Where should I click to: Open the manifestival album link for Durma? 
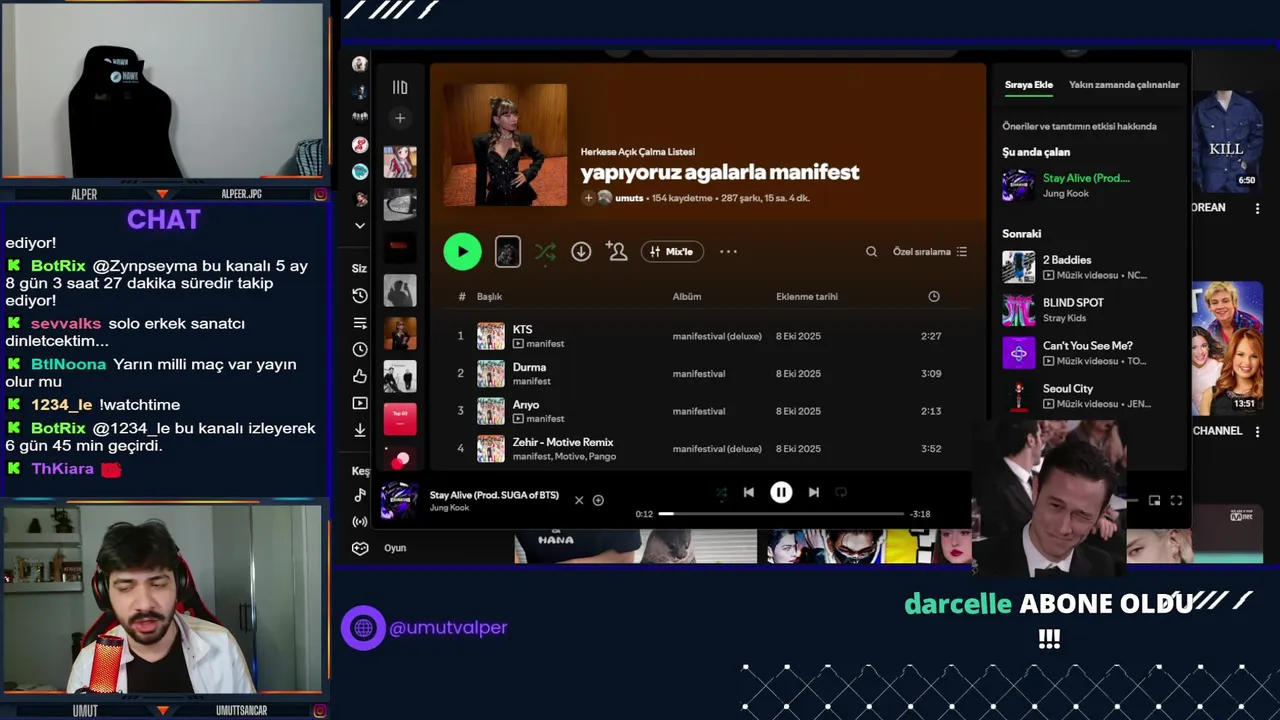pyautogui.click(x=699, y=374)
